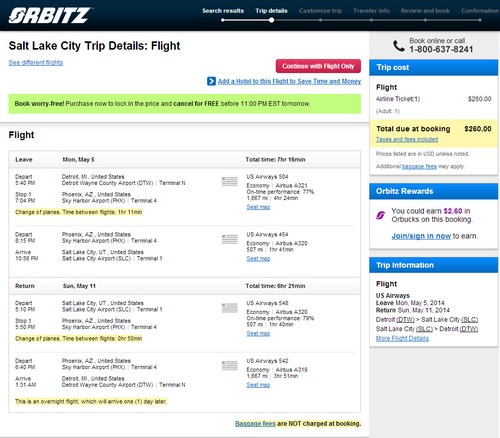Click Join/sign in now link
Viewport: 500px width, 438px height.
click(421, 236)
